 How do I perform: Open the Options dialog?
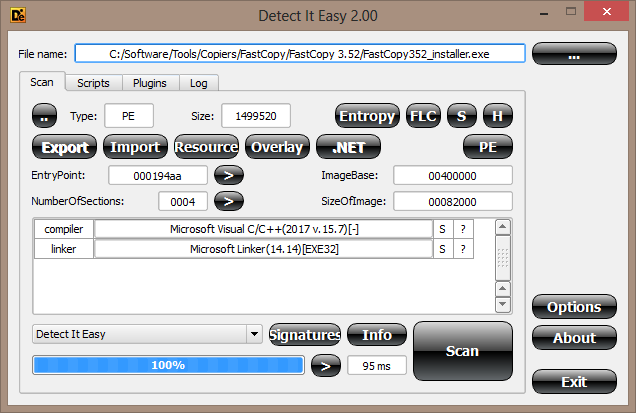(x=574, y=307)
